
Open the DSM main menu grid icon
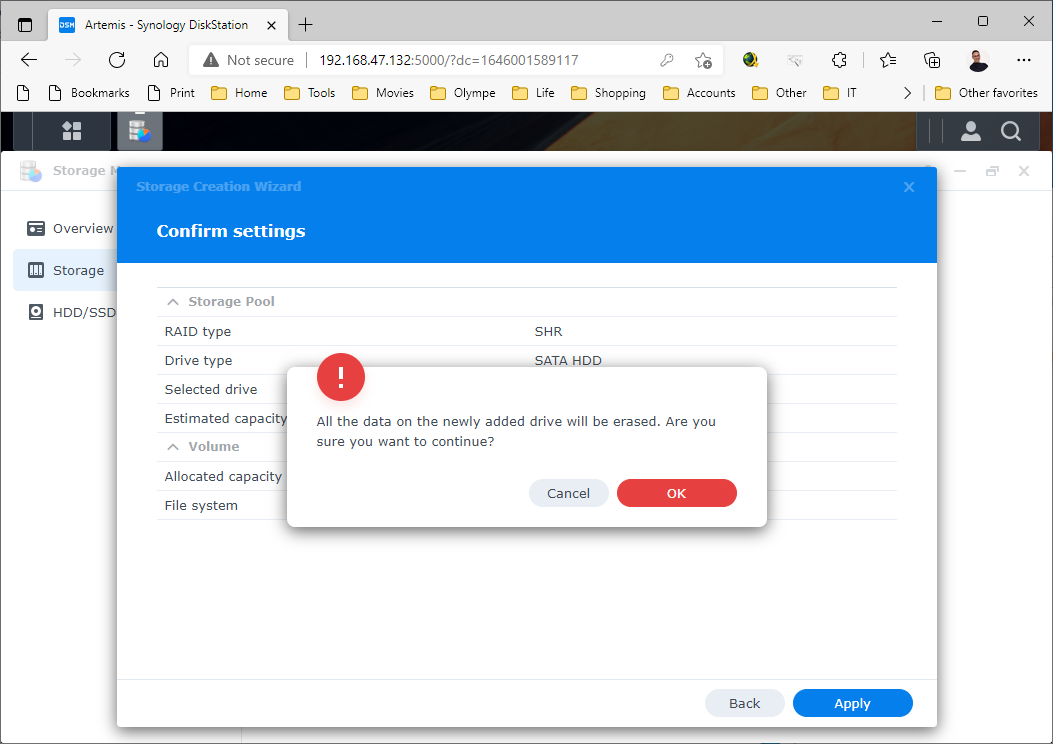click(x=71, y=131)
